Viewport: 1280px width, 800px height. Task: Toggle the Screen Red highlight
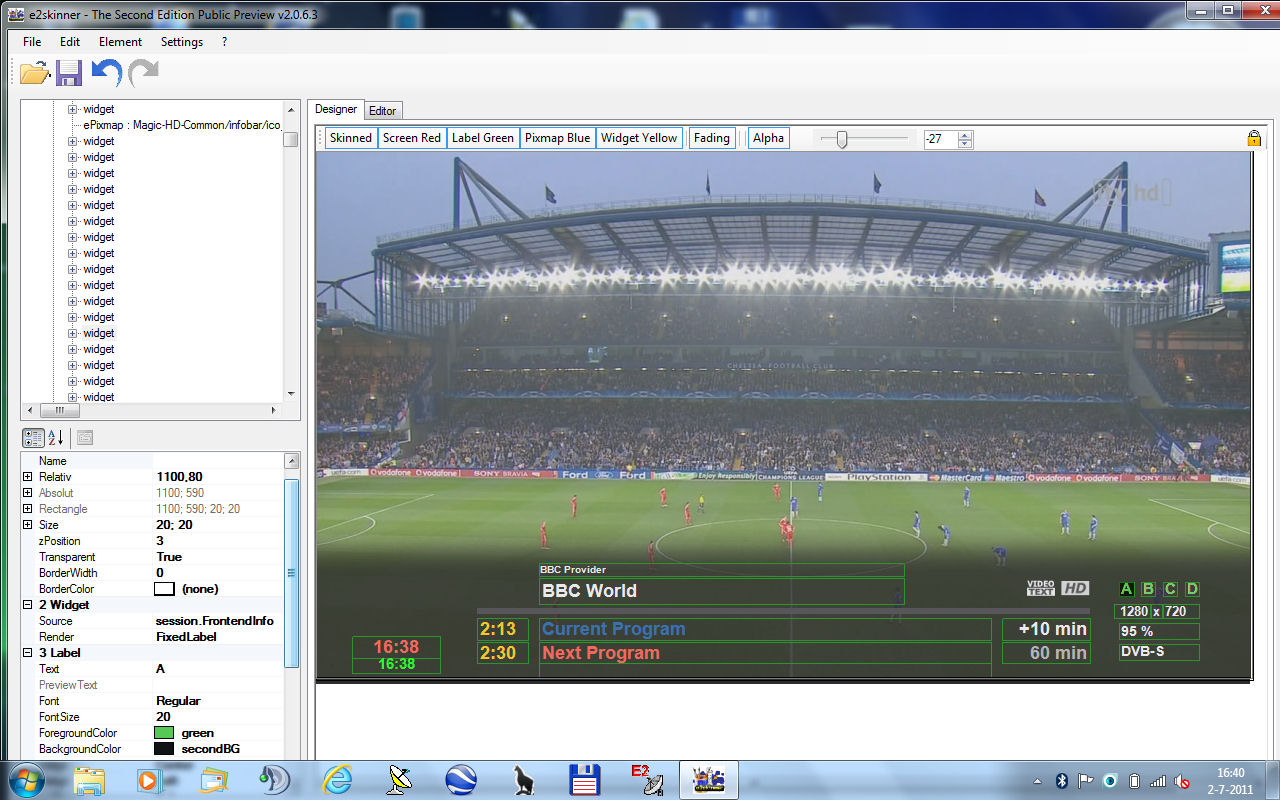[412, 138]
